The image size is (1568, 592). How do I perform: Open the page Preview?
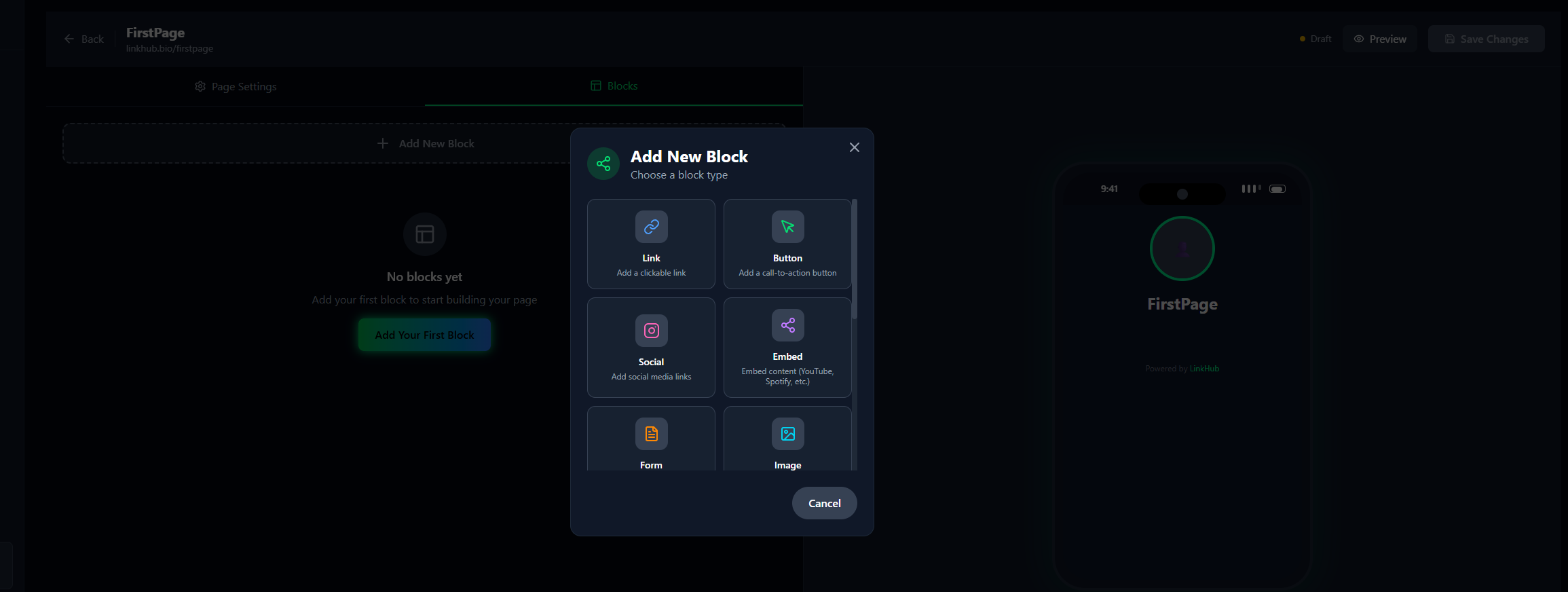[x=1379, y=39]
